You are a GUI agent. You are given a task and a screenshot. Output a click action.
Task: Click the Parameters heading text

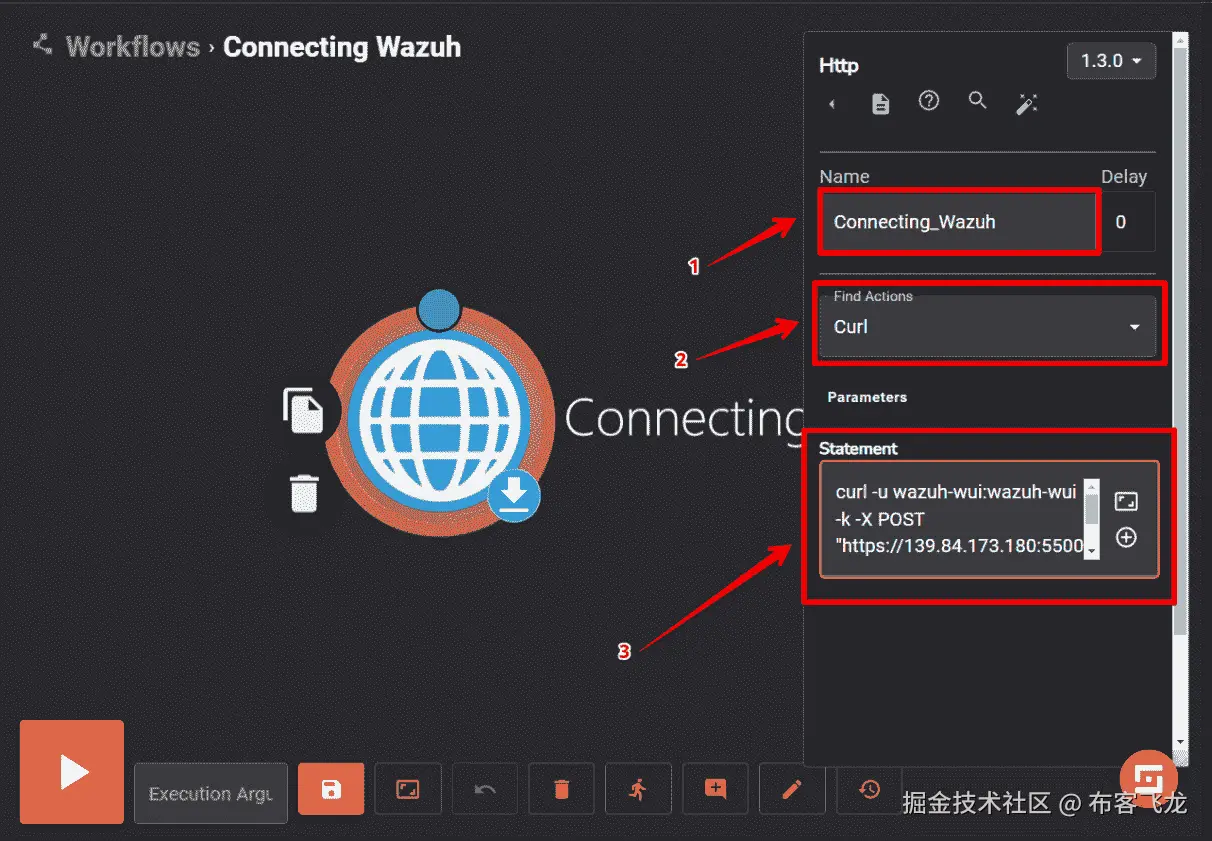[867, 397]
